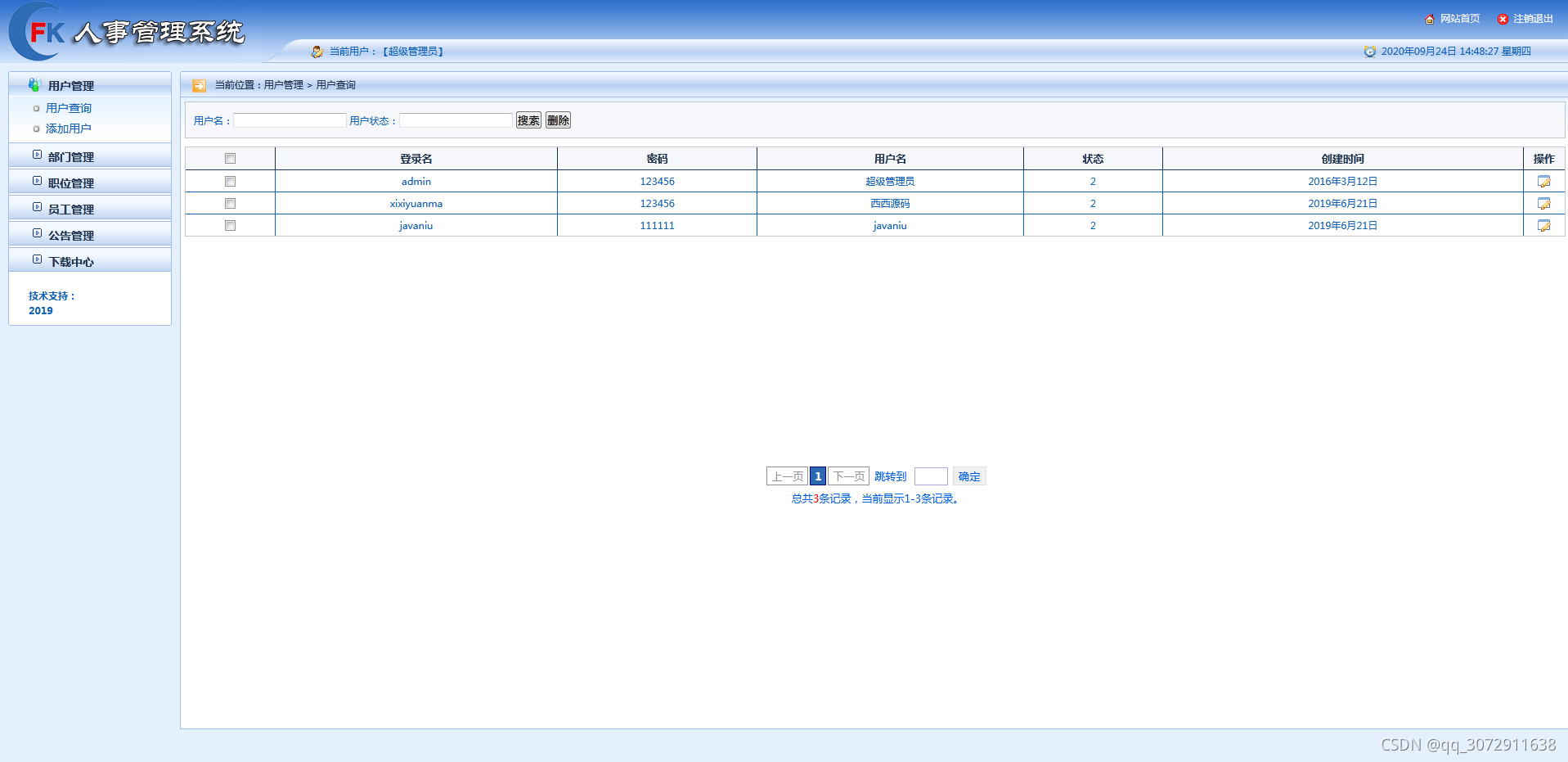Click the 登录名 column header
The height and width of the screenshot is (762, 1568).
click(x=416, y=159)
